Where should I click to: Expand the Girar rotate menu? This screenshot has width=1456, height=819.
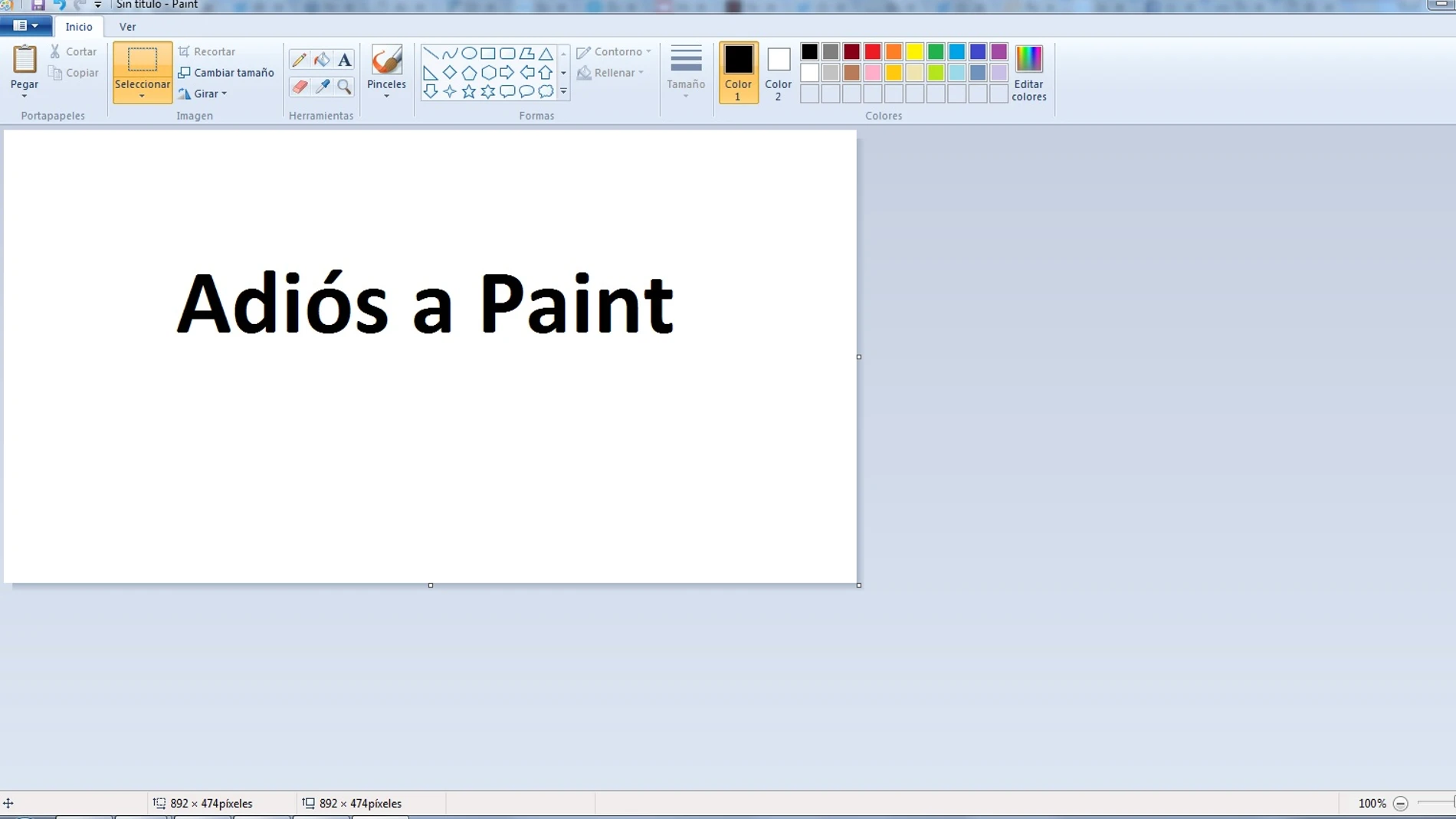203,93
